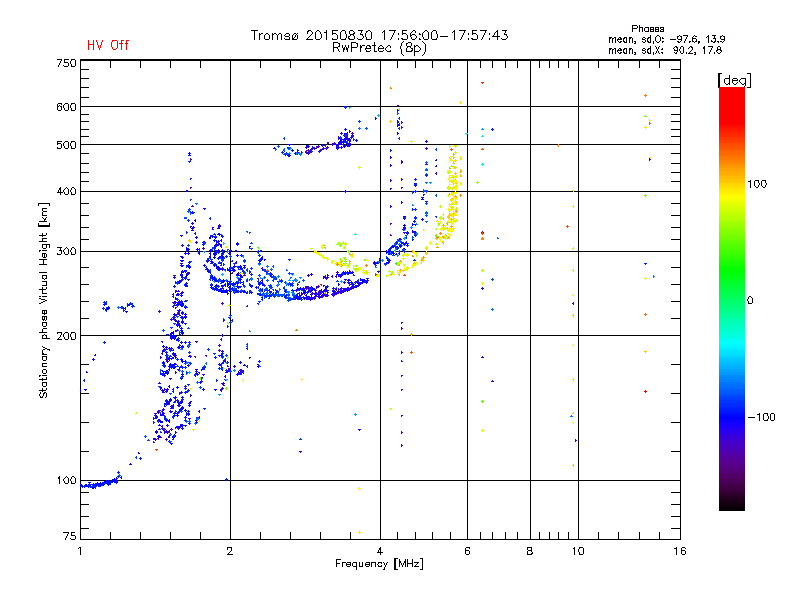The image size is (800, 600).
Task: Click the "Phases" heading text
Action: pyautogui.click(x=647, y=29)
